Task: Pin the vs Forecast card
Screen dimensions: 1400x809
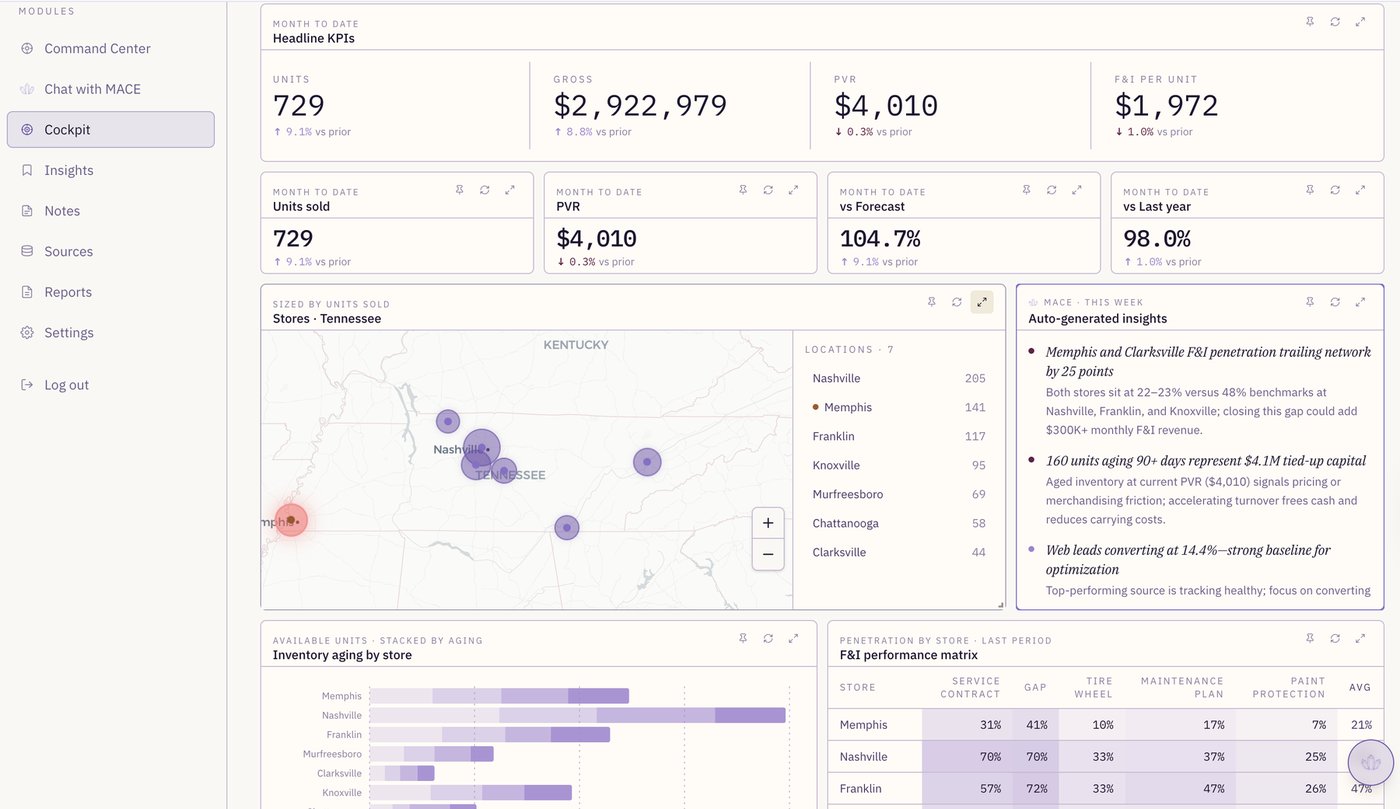Action: point(1027,190)
